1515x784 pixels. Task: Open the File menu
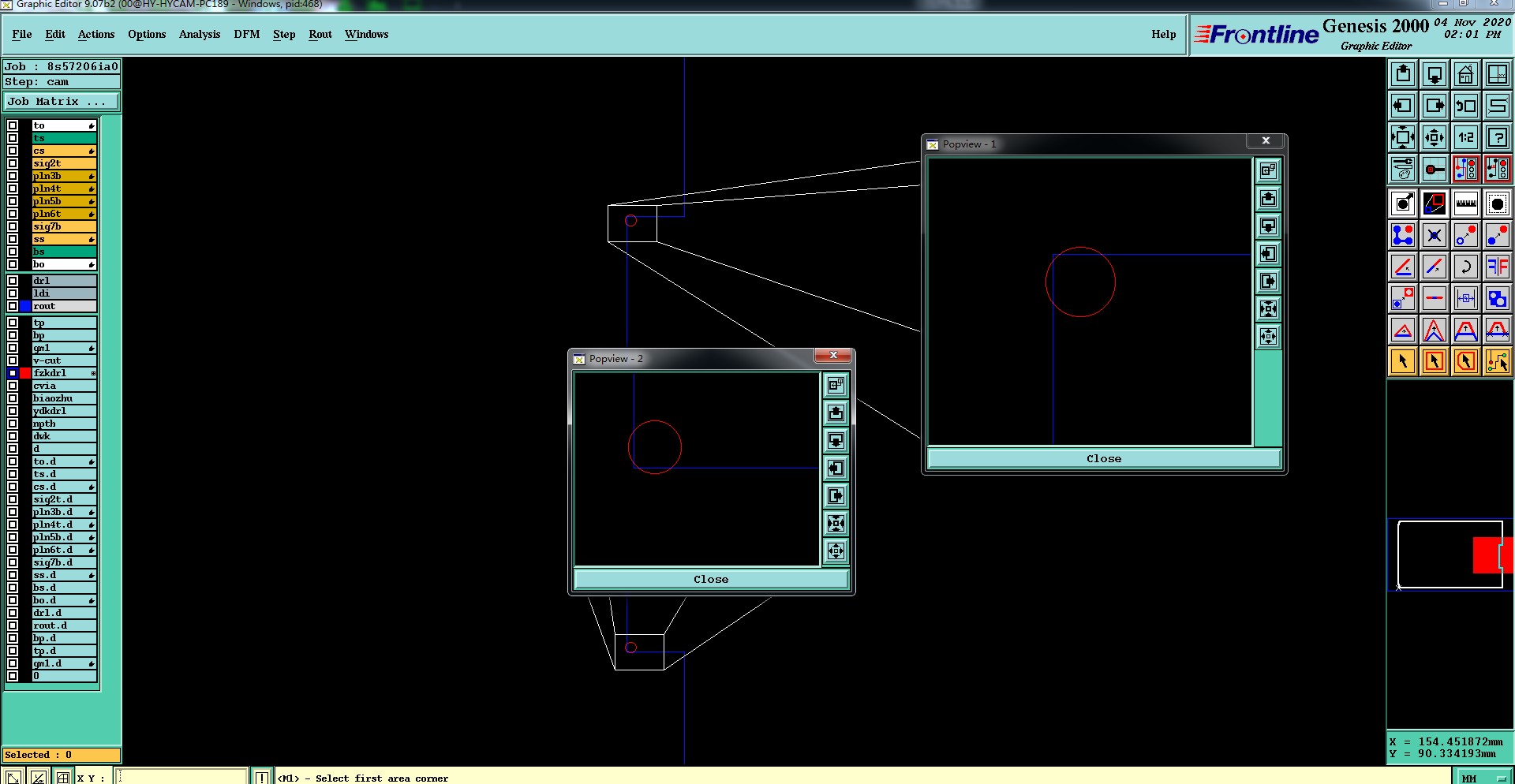click(x=22, y=34)
